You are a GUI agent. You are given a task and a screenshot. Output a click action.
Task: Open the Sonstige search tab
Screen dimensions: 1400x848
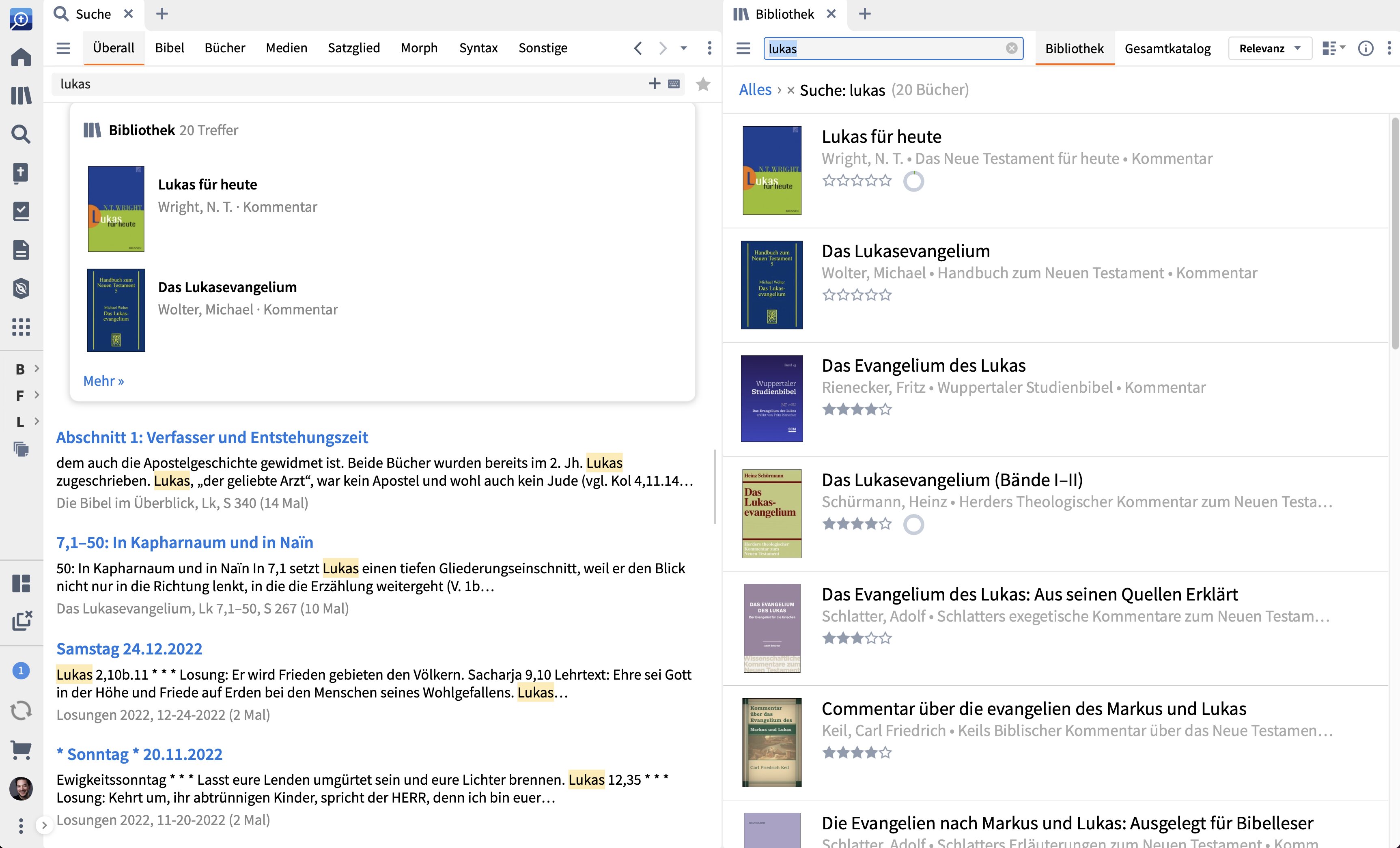[x=543, y=48]
